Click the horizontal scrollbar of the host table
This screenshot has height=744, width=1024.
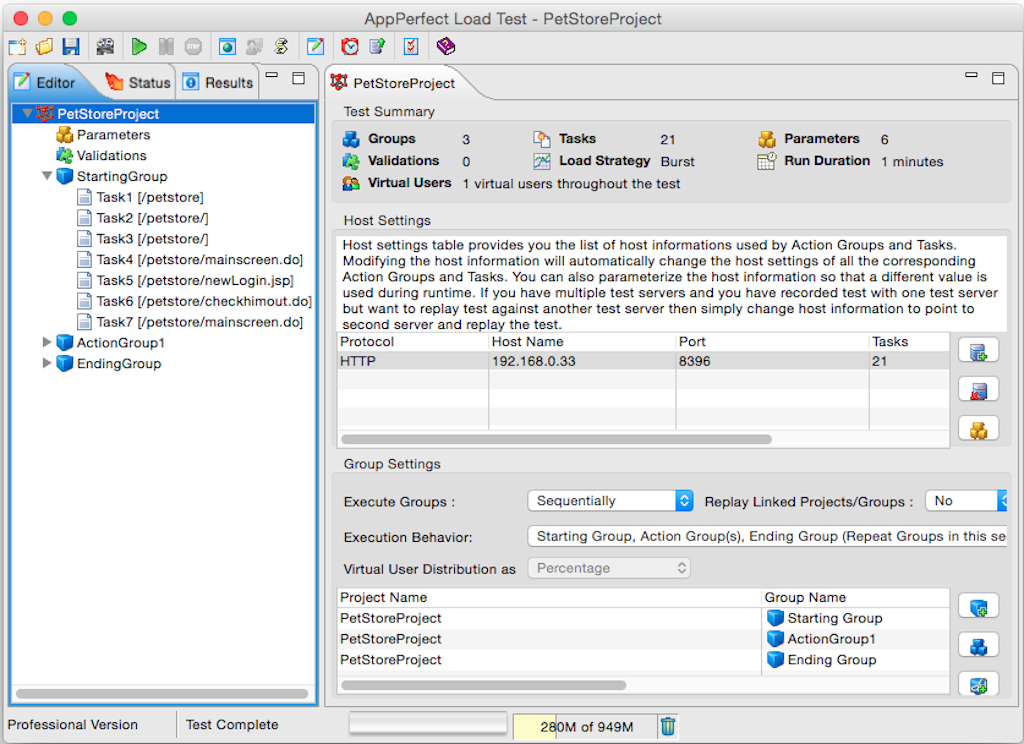point(556,439)
